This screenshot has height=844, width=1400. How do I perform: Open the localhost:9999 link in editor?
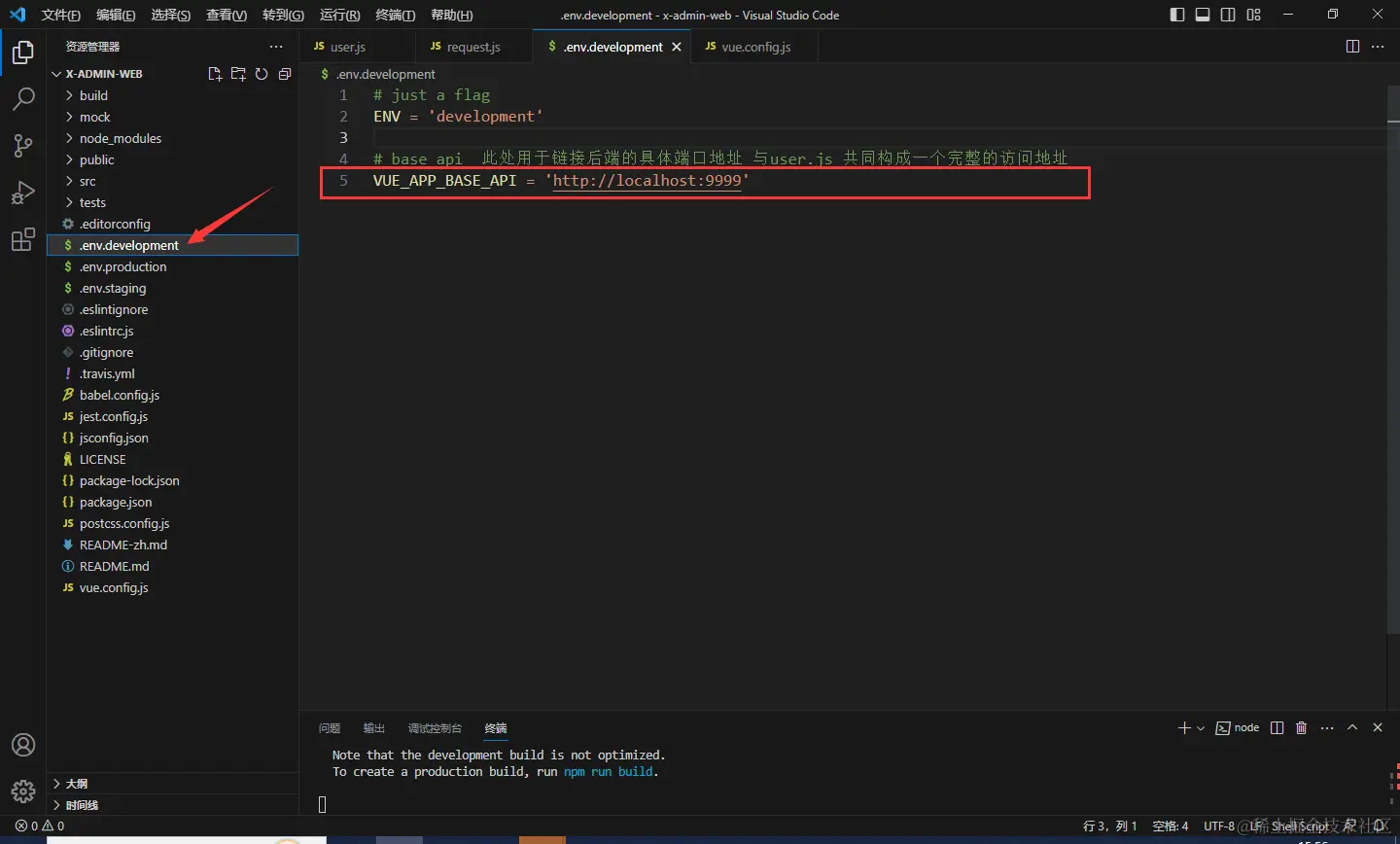647,181
